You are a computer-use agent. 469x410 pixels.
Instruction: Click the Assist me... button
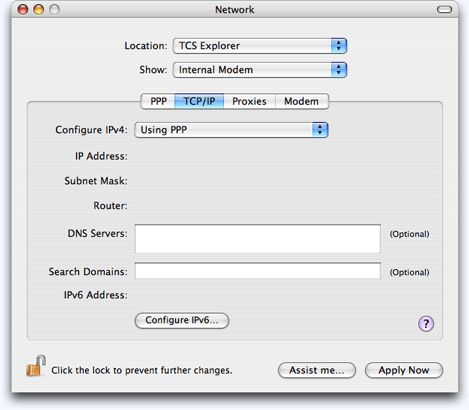[317, 370]
